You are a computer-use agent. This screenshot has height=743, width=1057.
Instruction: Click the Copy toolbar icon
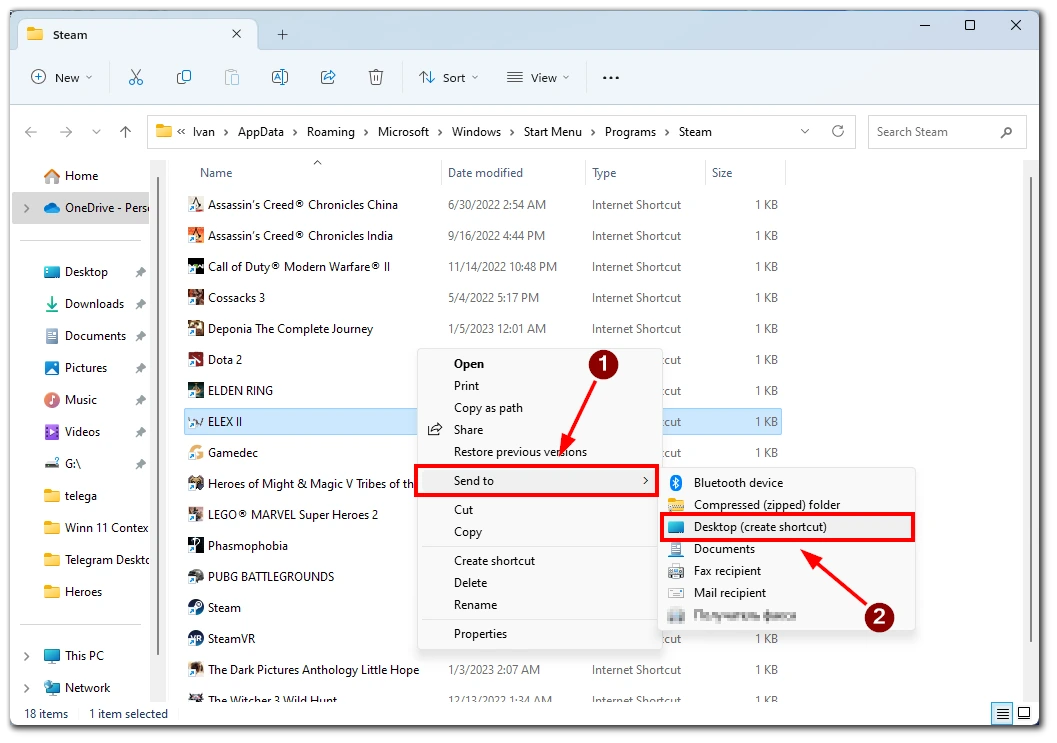183,78
